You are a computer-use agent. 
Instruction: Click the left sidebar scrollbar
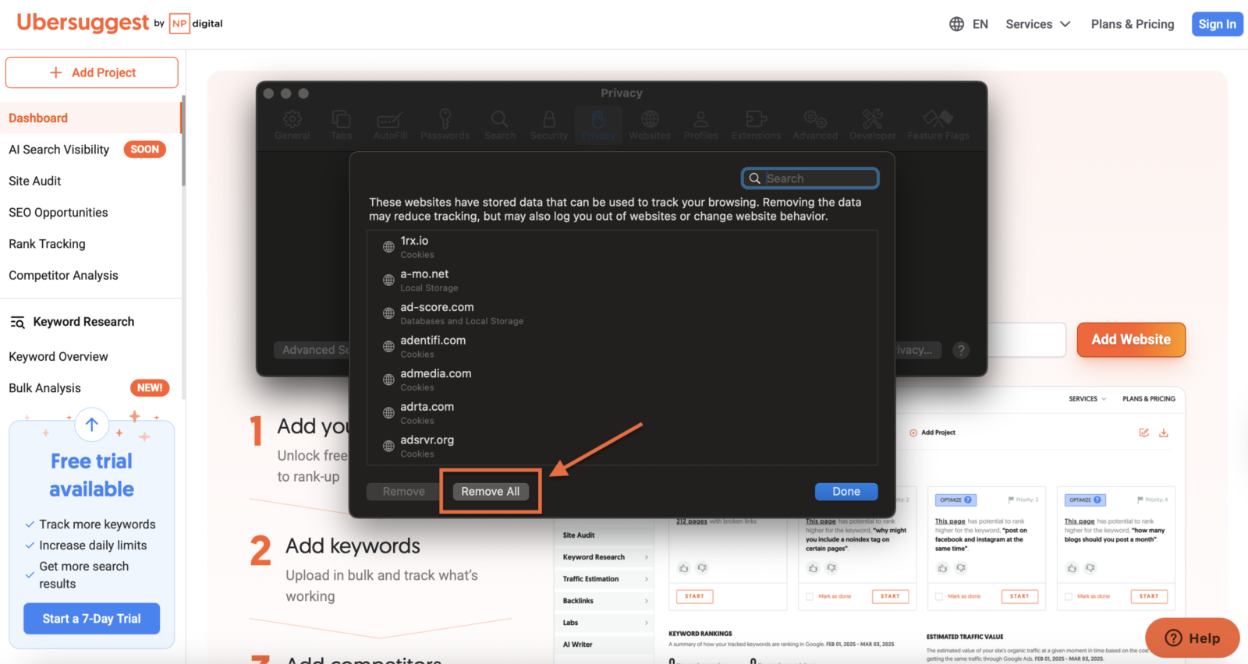click(x=183, y=140)
